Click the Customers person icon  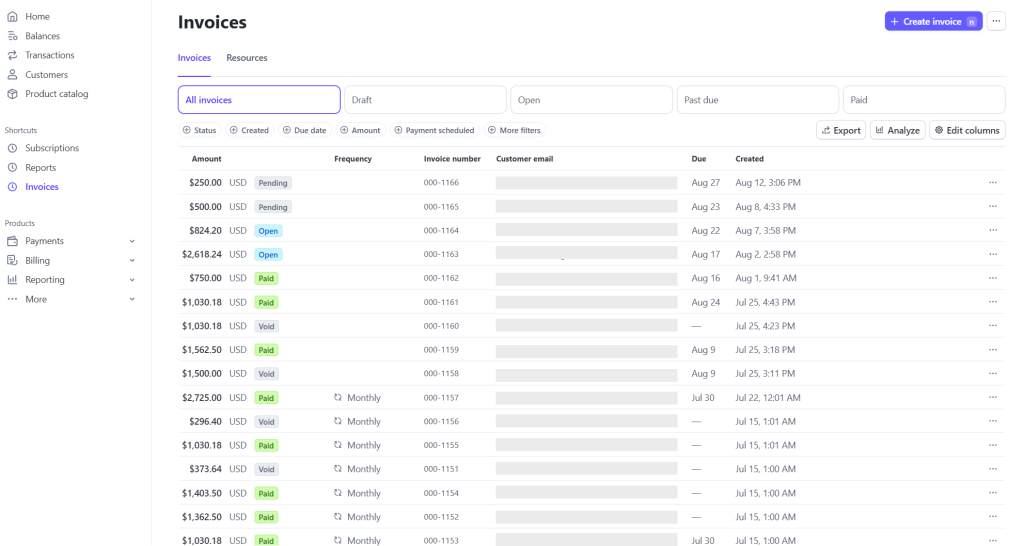12,75
